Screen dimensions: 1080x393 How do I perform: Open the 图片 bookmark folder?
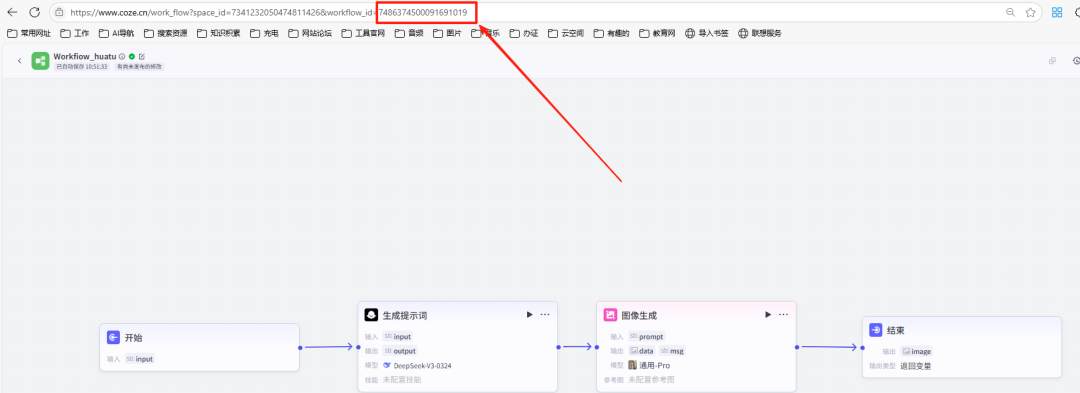coord(447,33)
